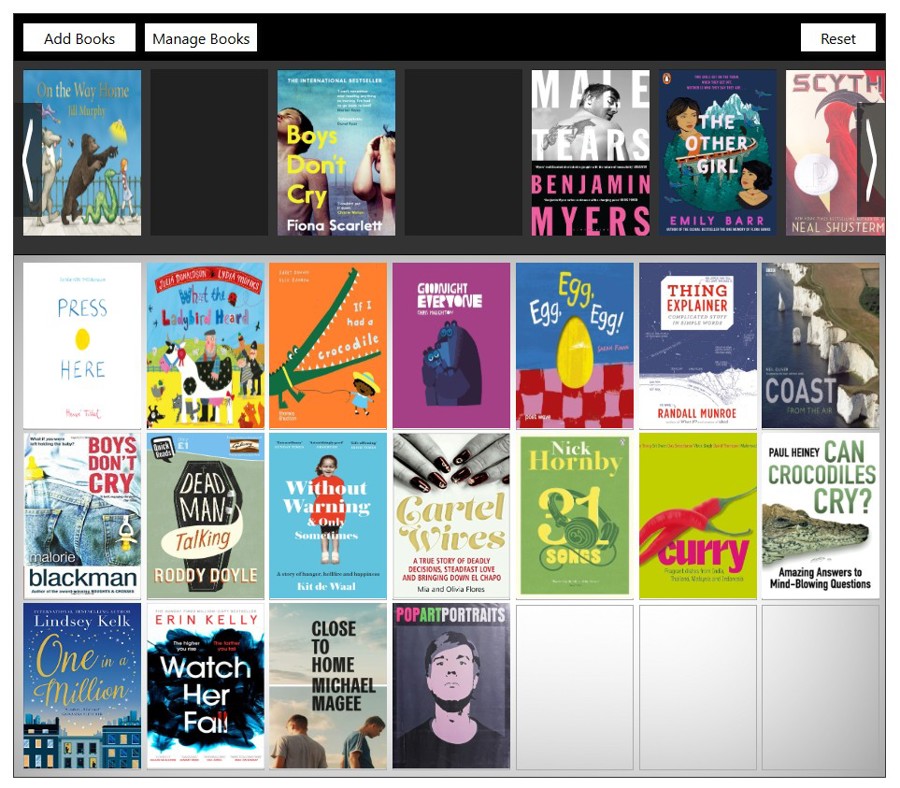
Task: Select the Goodnight Everyone purple cover
Action: click(x=451, y=346)
